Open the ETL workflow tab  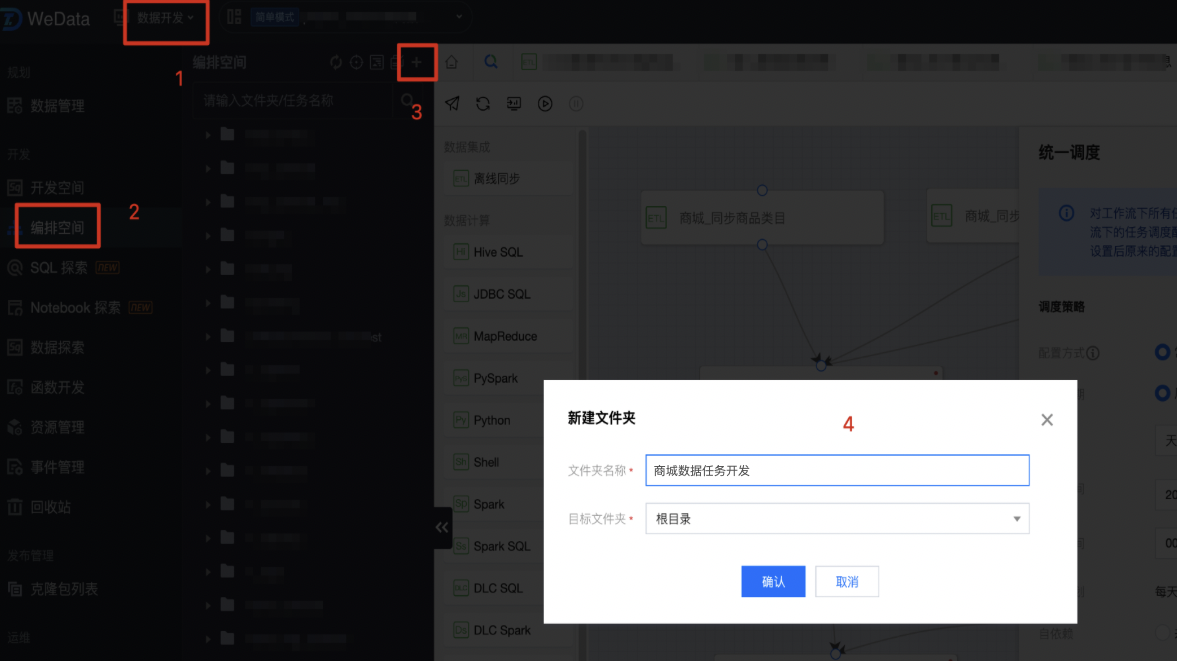528,62
